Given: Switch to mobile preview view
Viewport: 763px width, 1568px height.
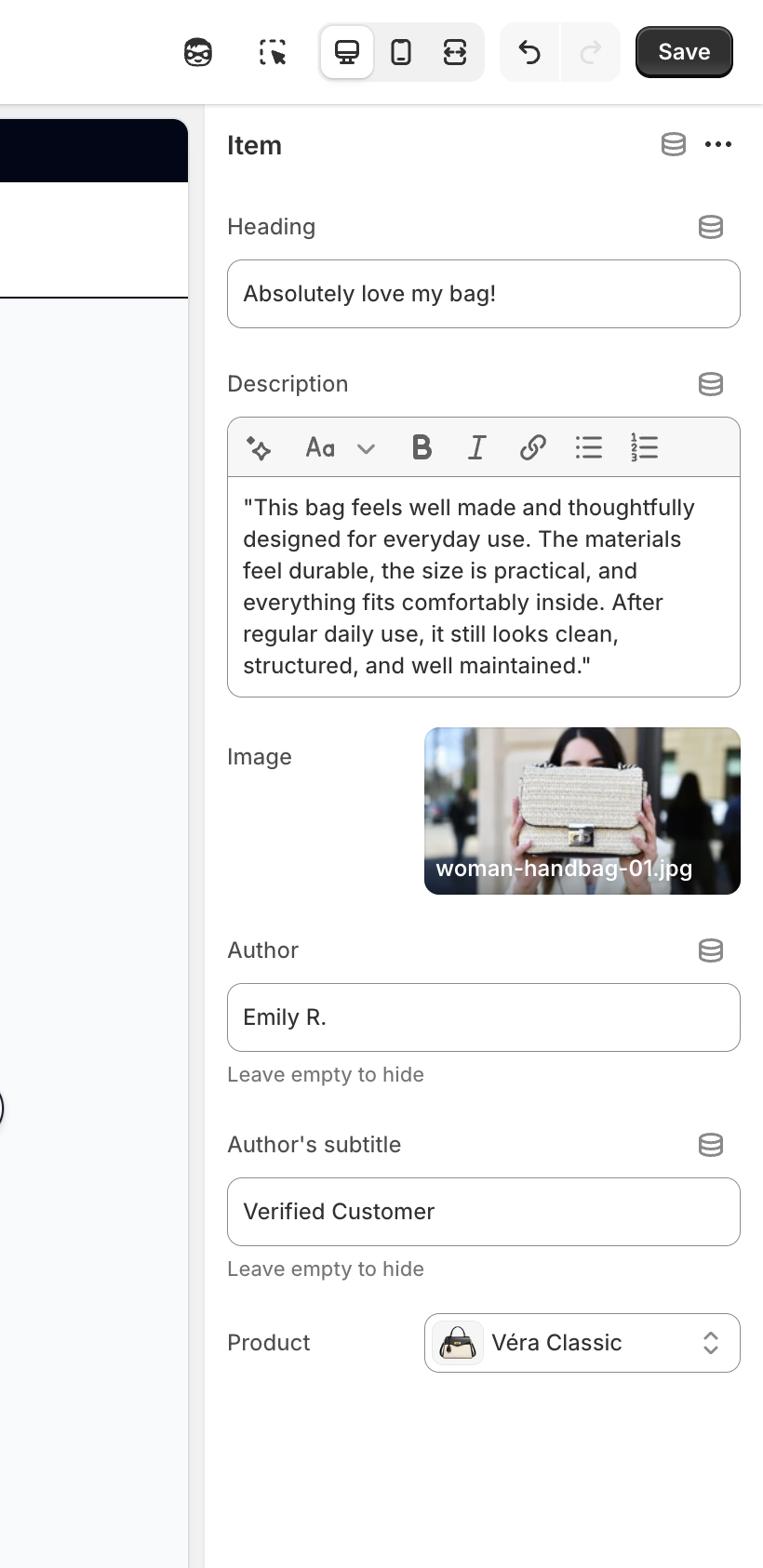Looking at the screenshot, I should pos(401,52).
